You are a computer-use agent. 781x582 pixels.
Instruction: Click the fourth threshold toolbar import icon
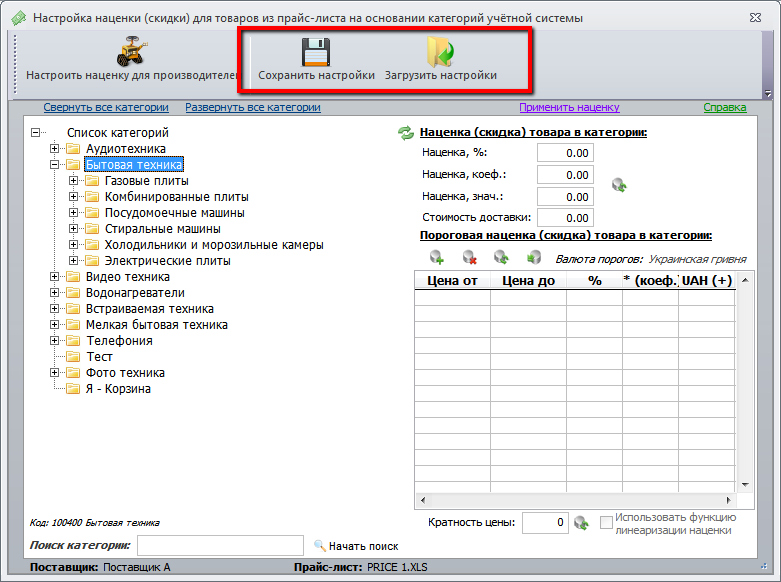[x=534, y=257]
